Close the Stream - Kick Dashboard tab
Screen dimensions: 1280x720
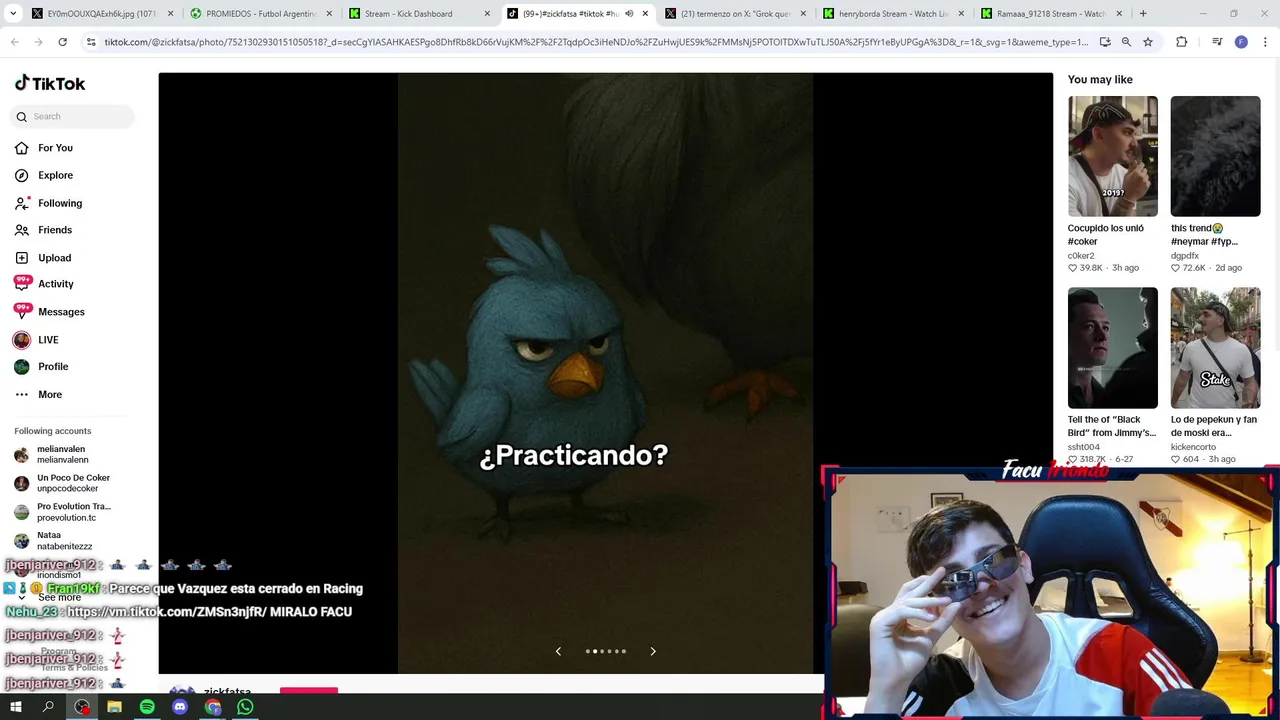click(488, 14)
